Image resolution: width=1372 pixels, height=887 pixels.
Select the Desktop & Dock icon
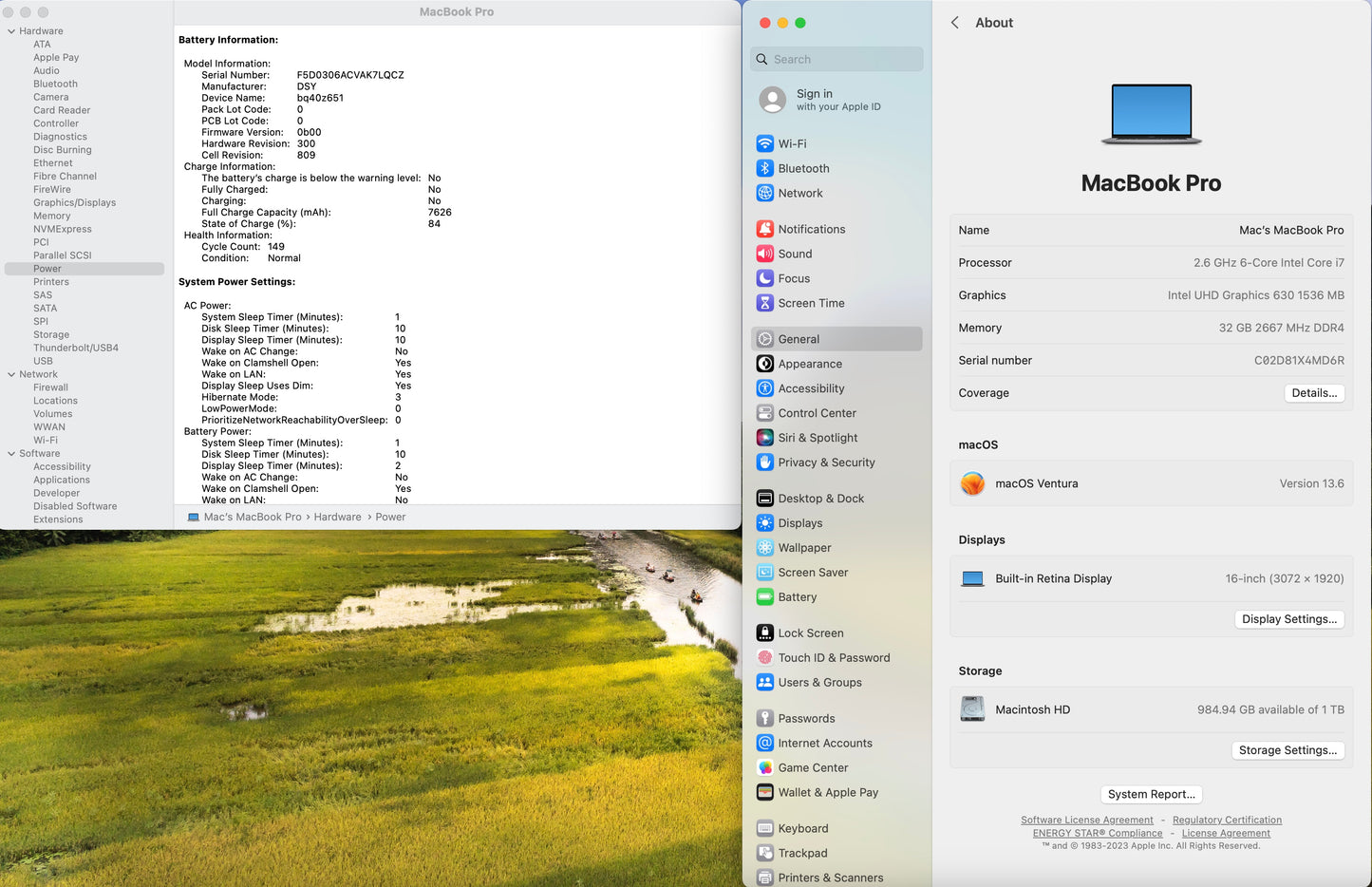(765, 499)
